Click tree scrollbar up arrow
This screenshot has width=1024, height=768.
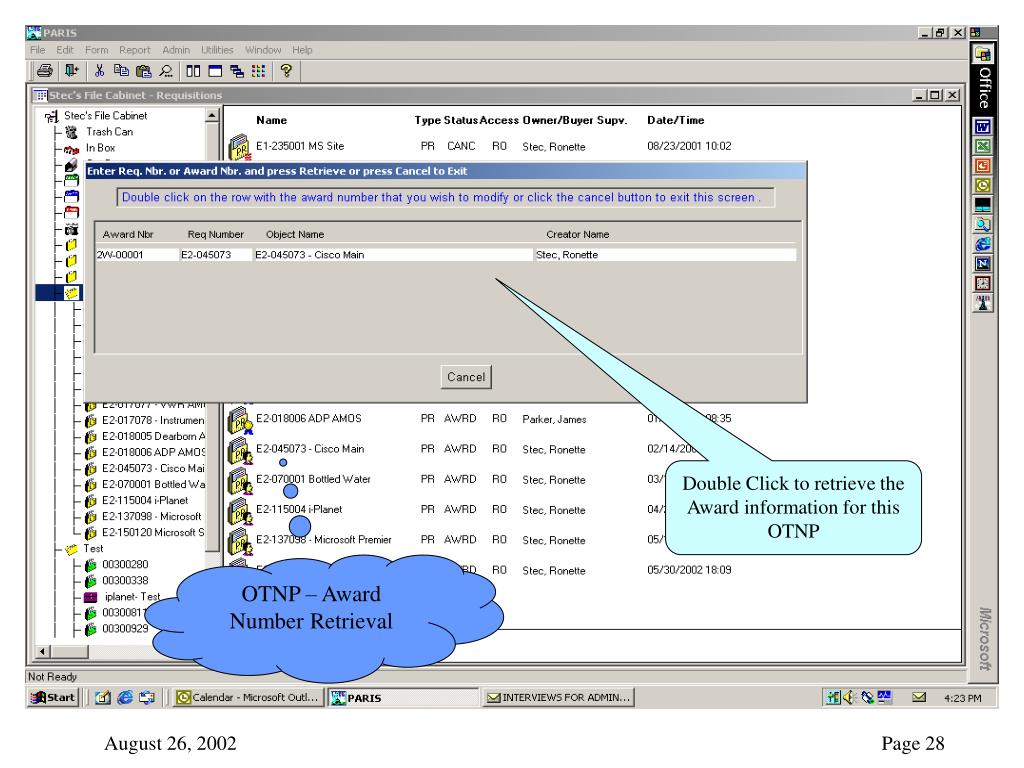click(x=212, y=116)
